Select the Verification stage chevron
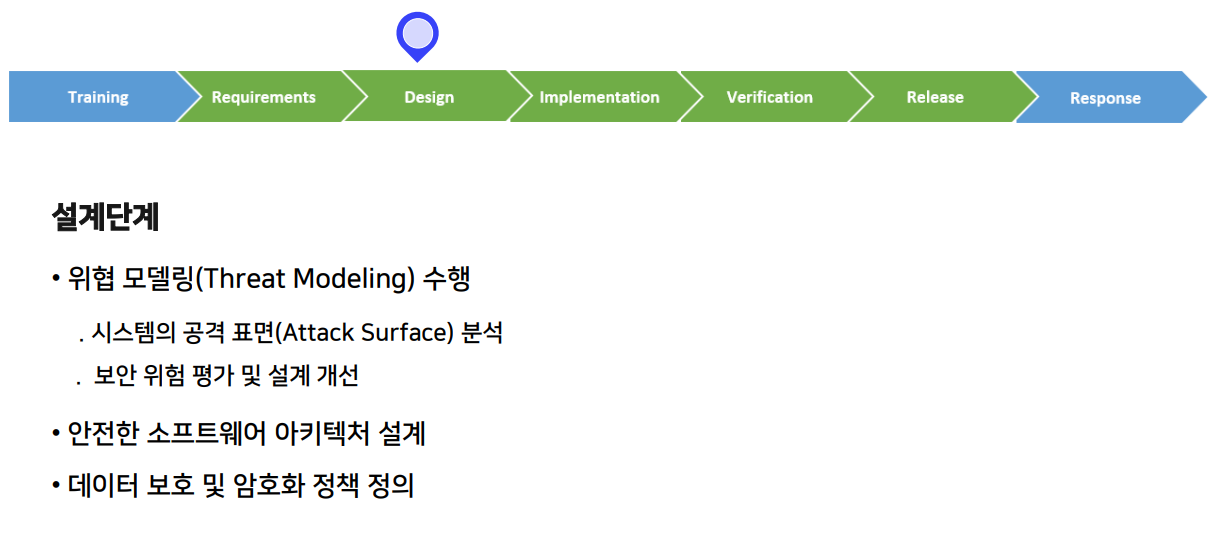This screenshot has height=536, width=1209. (x=769, y=97)
